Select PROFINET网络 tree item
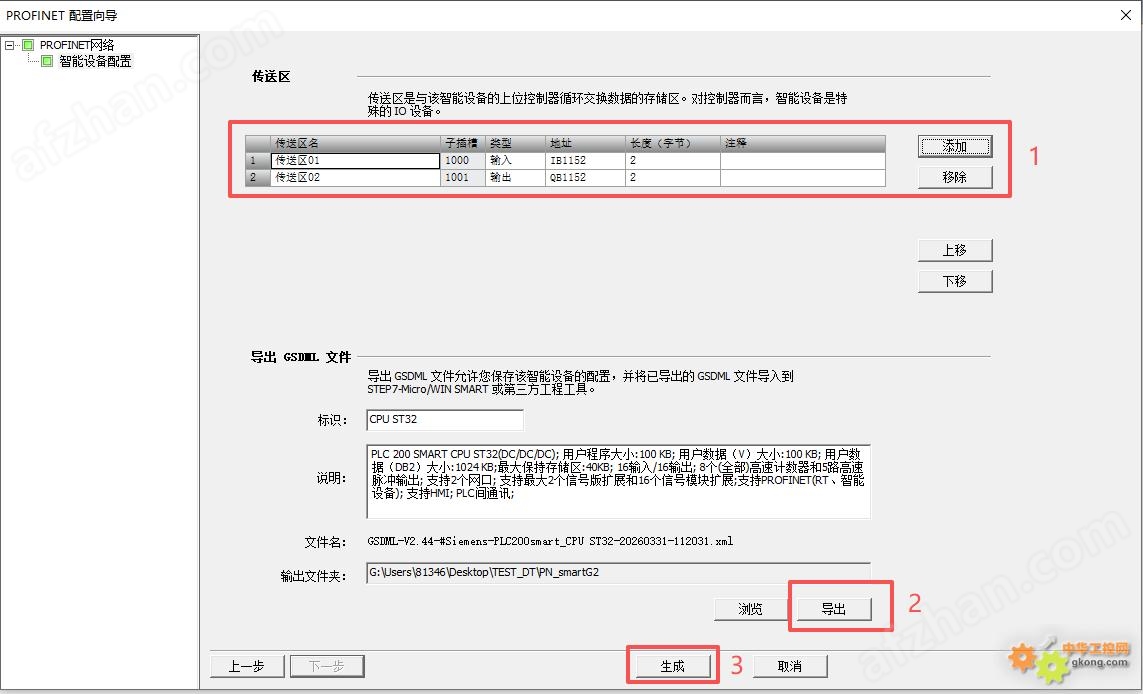 (x=77, y=45)
